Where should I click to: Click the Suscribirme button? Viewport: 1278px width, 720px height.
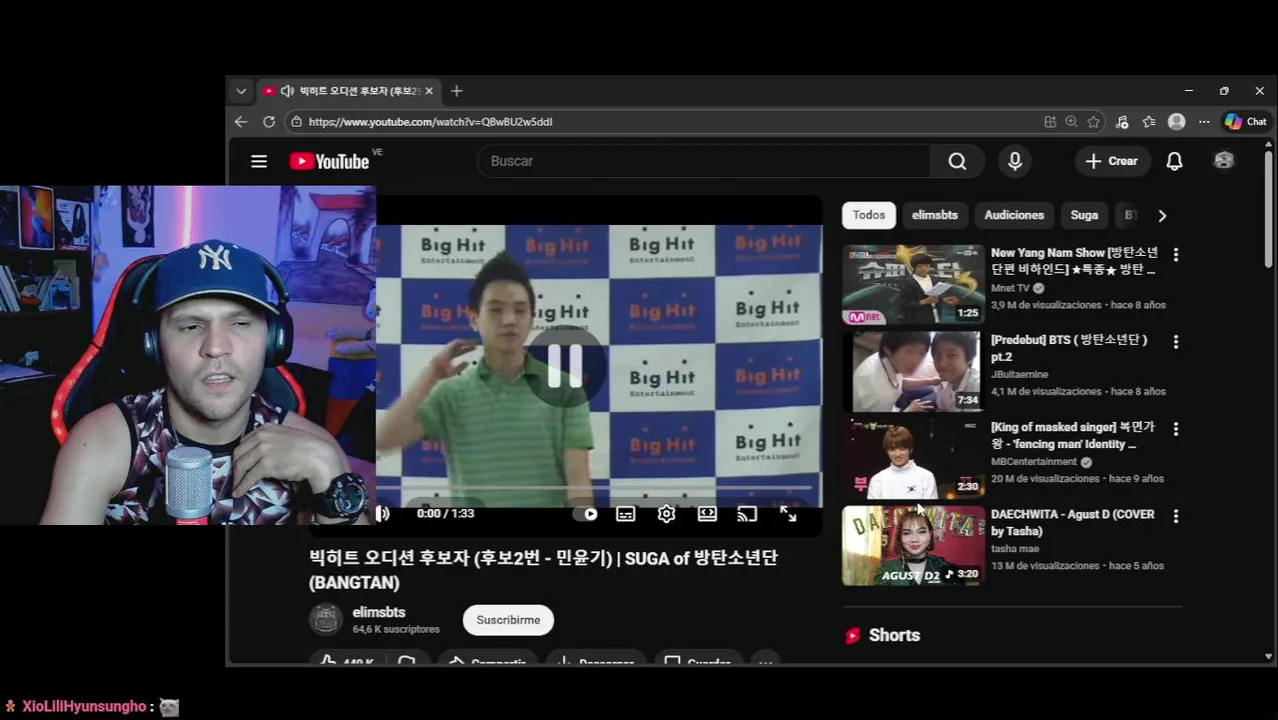pyautogui.click(x=508, y=620)
